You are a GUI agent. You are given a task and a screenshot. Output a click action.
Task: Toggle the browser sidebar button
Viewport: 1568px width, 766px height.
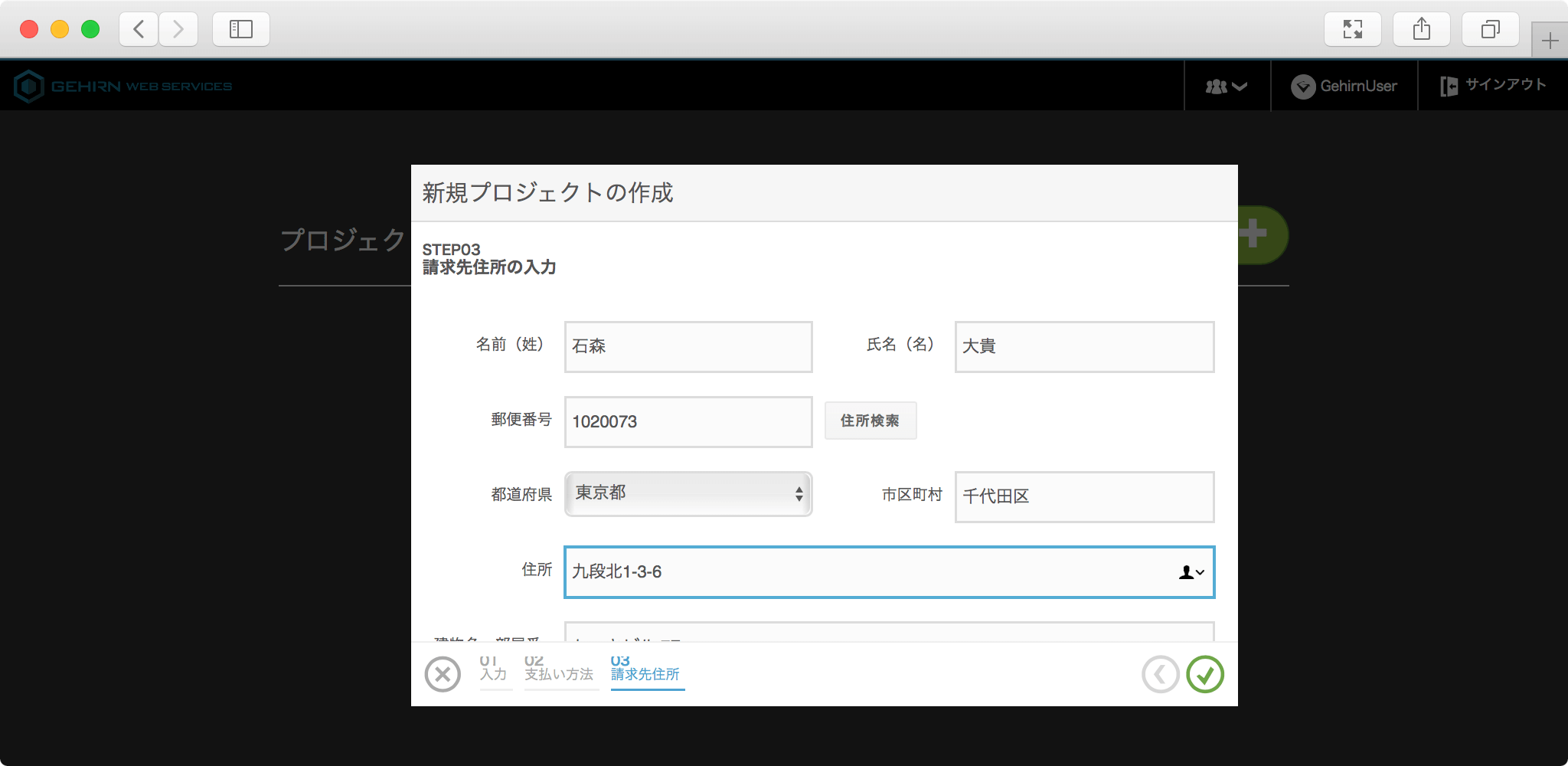tap(241, 30)
